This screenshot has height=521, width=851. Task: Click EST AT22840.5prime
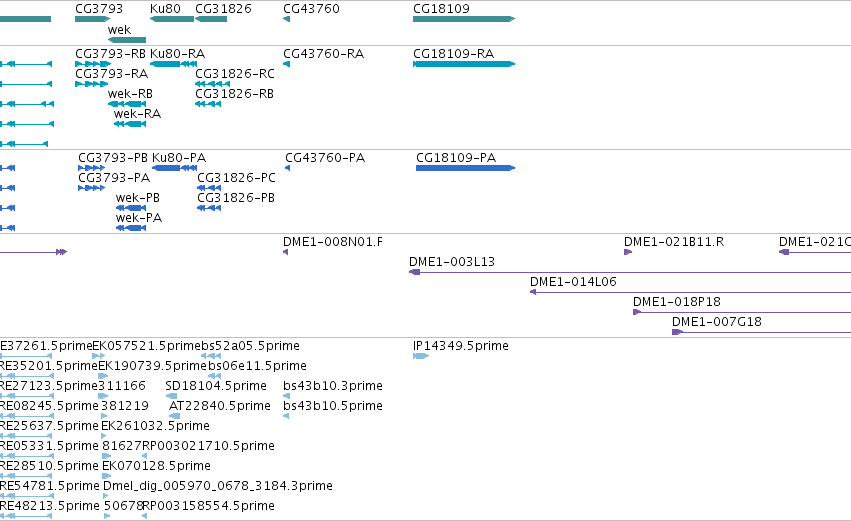click(x=220, y=406)
